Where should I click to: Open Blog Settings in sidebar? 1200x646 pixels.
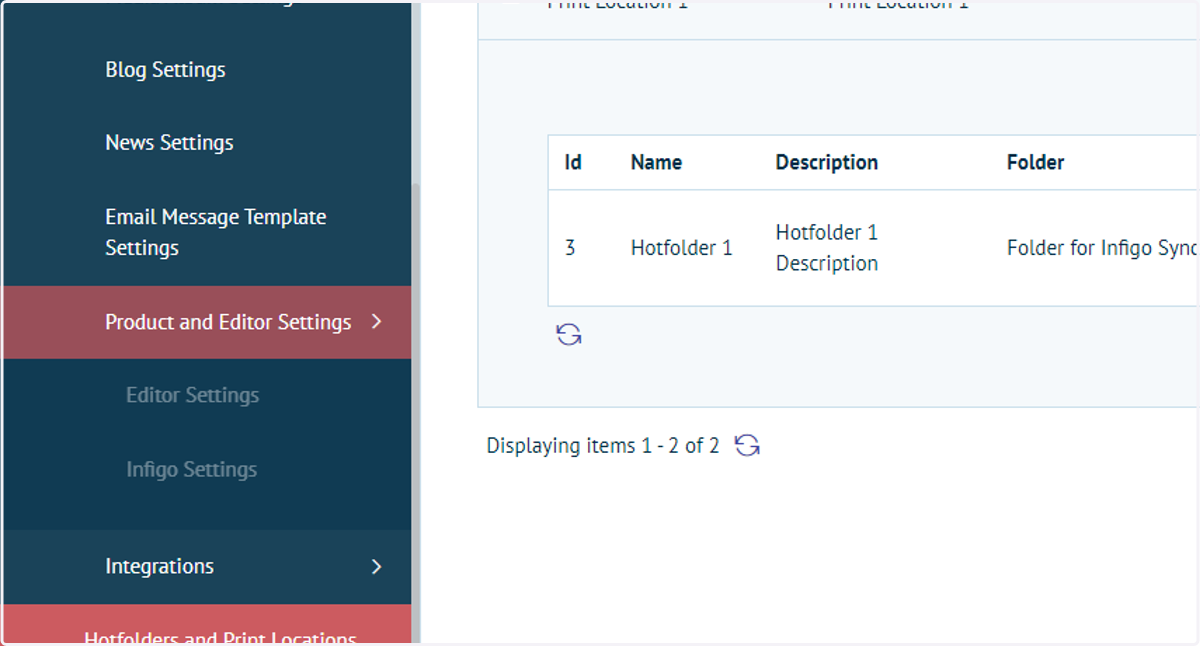(x=165, y=70)
